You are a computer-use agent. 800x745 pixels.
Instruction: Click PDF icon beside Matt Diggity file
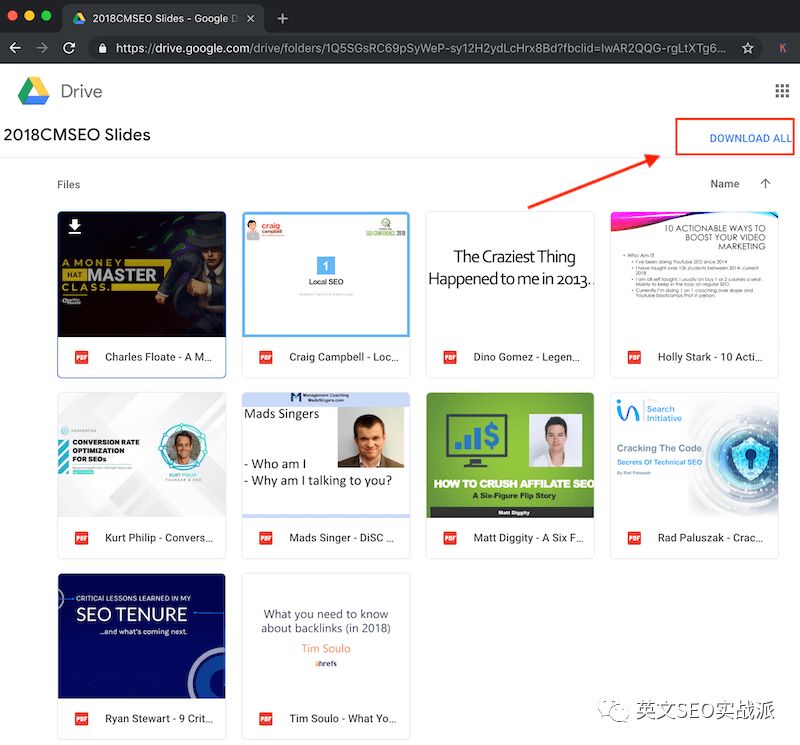(450, 538)
